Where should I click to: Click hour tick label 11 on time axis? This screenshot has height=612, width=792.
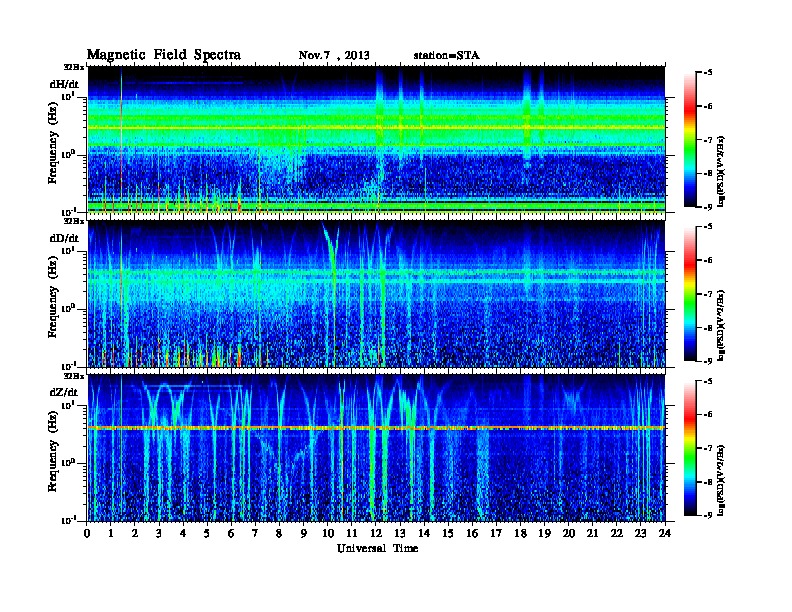(352, 533)
